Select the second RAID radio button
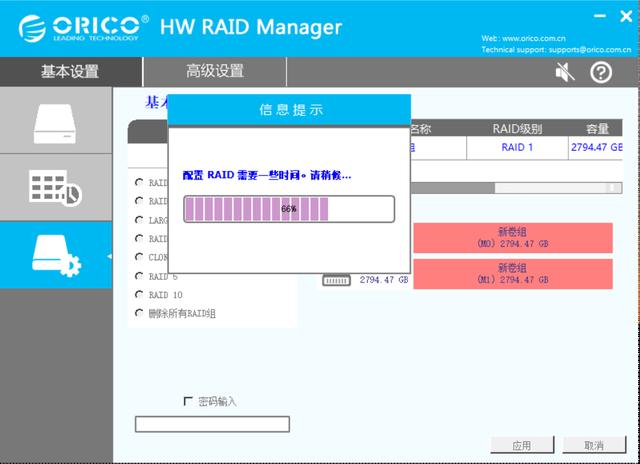The image size is (640, 464). (139, 201)
